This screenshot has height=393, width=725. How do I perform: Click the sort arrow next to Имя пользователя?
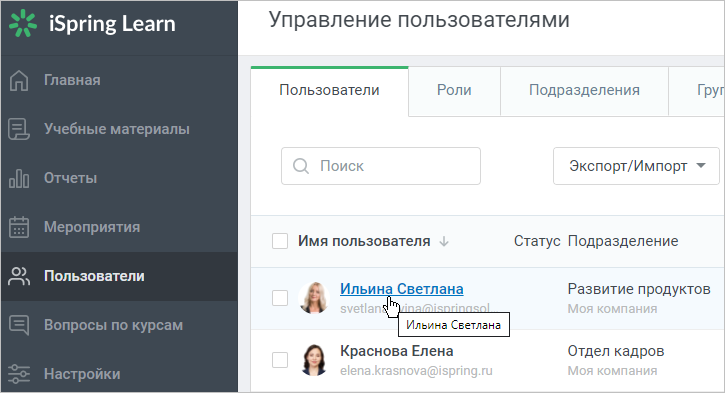[444, 241]
